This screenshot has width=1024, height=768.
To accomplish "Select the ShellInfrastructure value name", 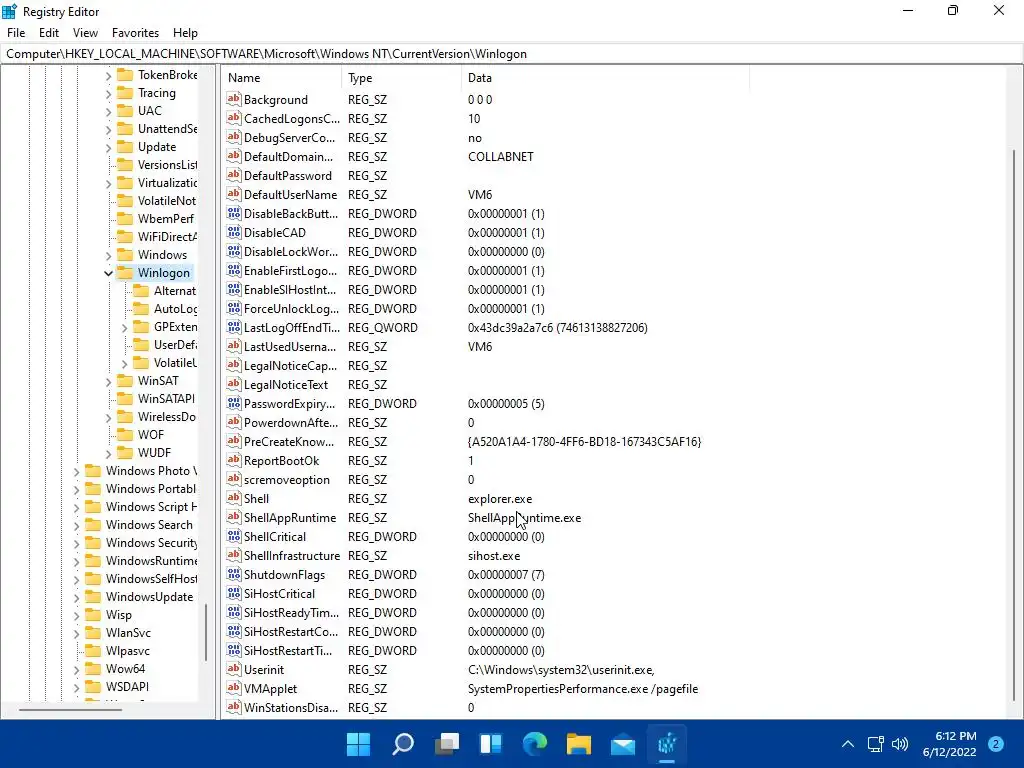I will [x=292, y=556].
